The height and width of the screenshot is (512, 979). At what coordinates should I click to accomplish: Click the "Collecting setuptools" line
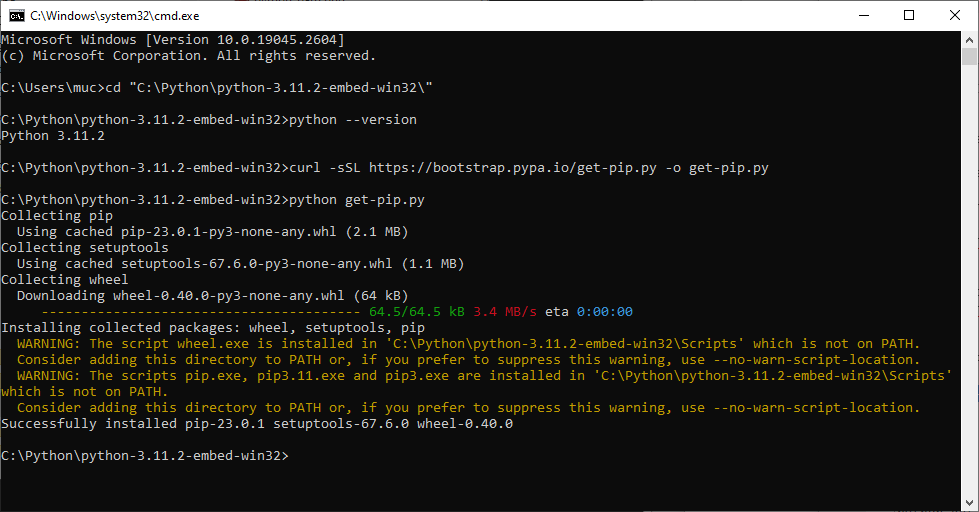point(85,247)
